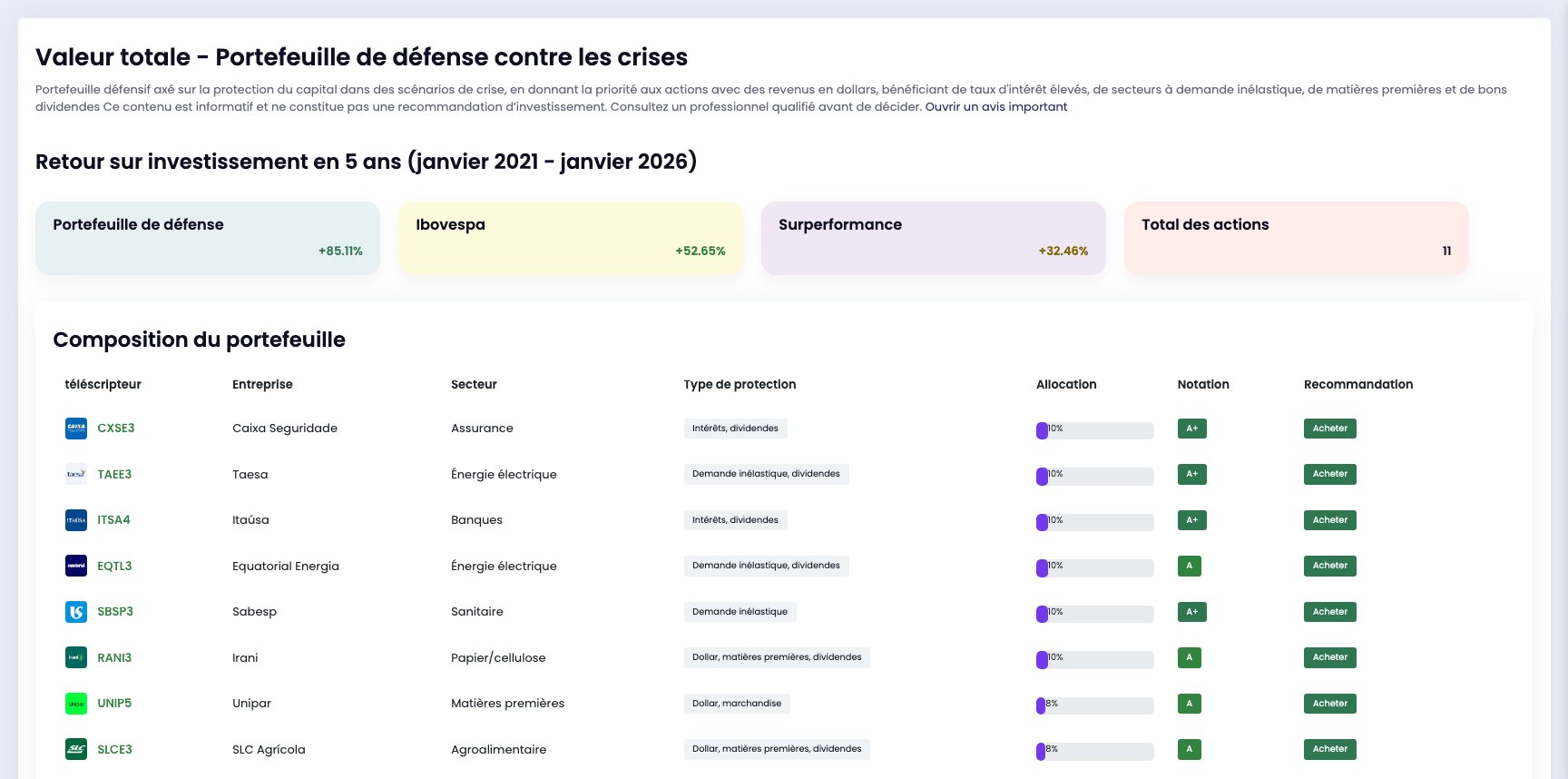
Task: Open the SBSP3 ticker link
Action: (115, 612)
